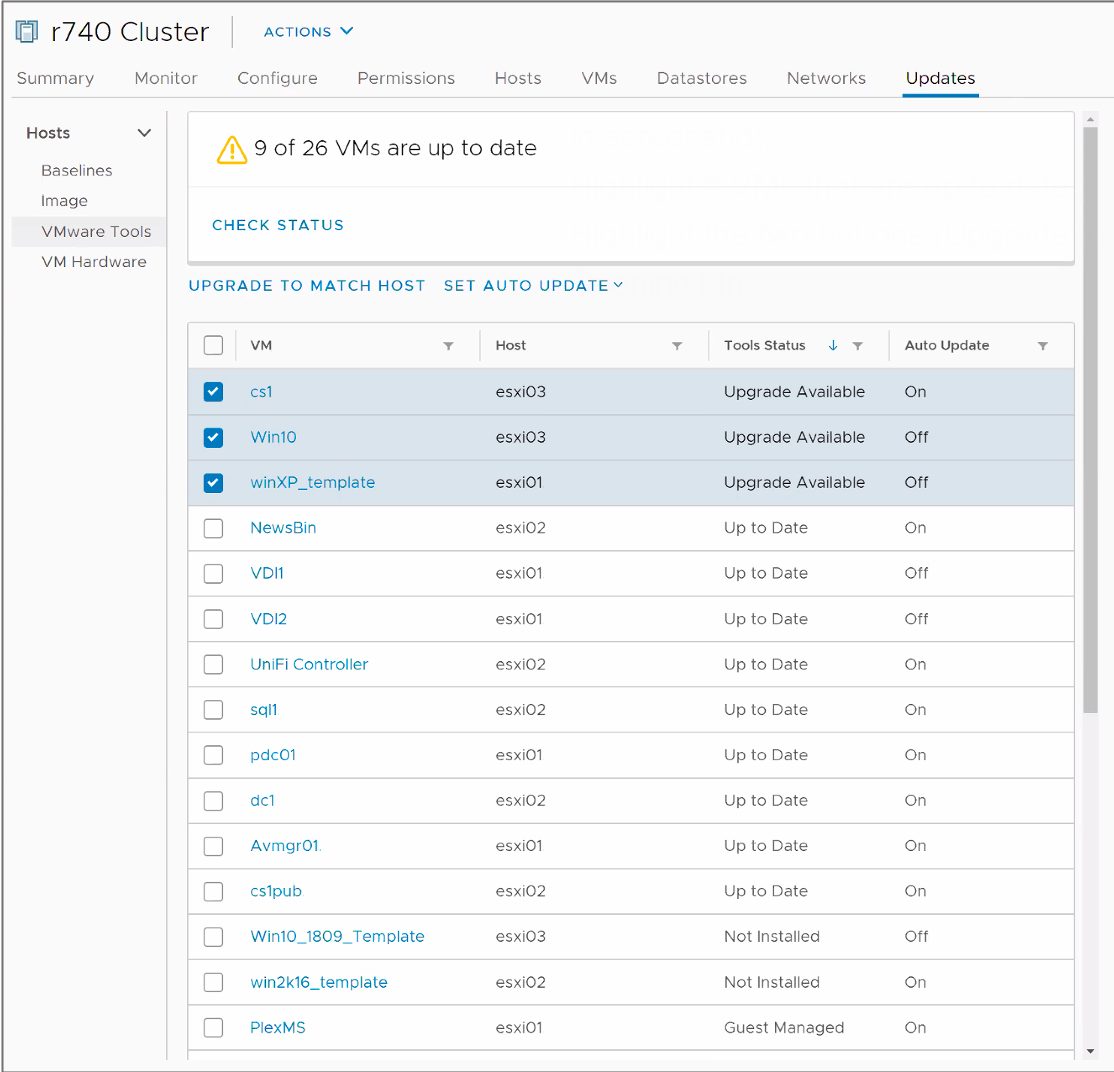The width and height of the screenshot is (1114, 1072).
Task: Open the Hosts tab
Action: tap(518, 78)
